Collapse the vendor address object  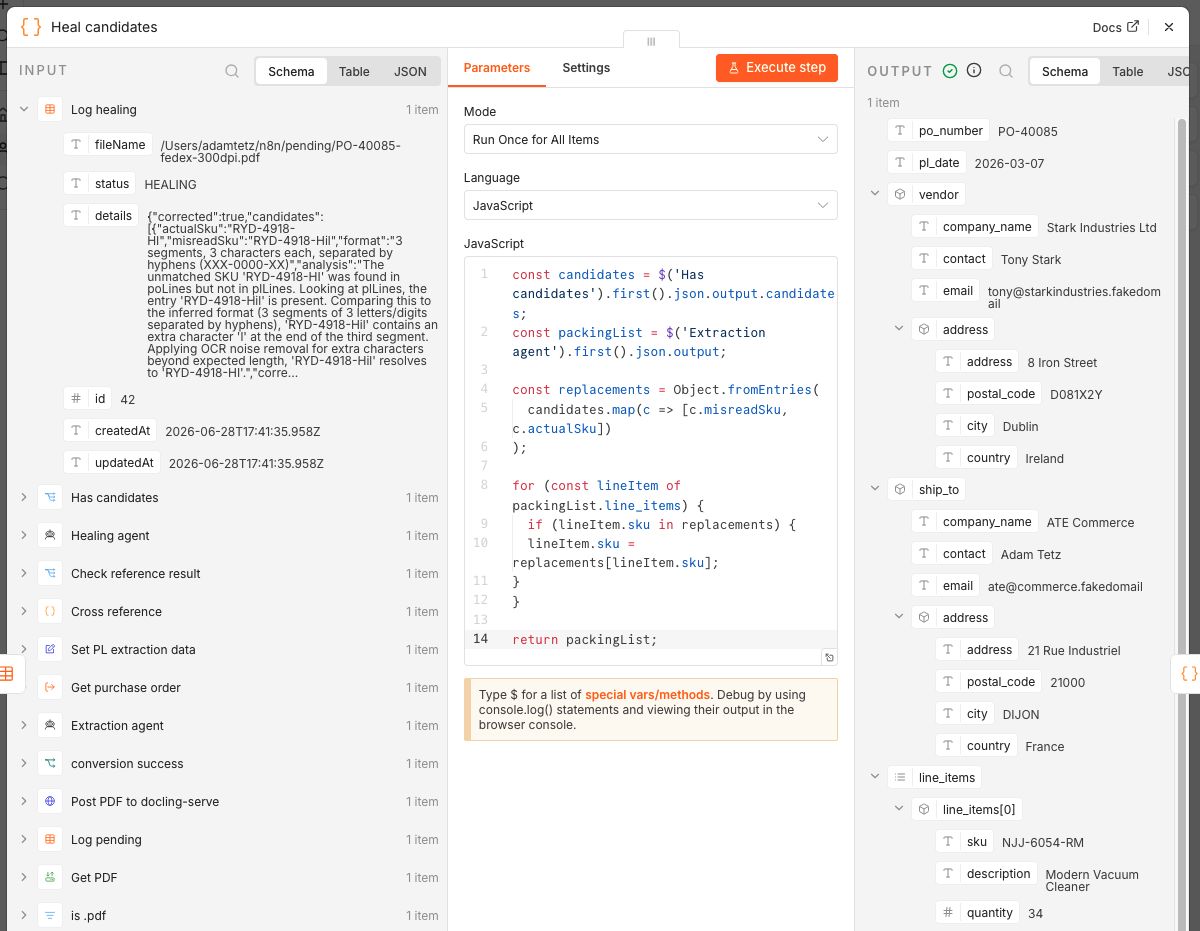[899, 330]
